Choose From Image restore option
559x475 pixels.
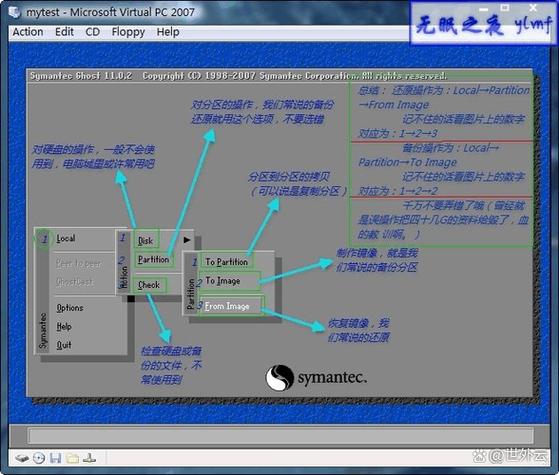[x=227, y=306]
